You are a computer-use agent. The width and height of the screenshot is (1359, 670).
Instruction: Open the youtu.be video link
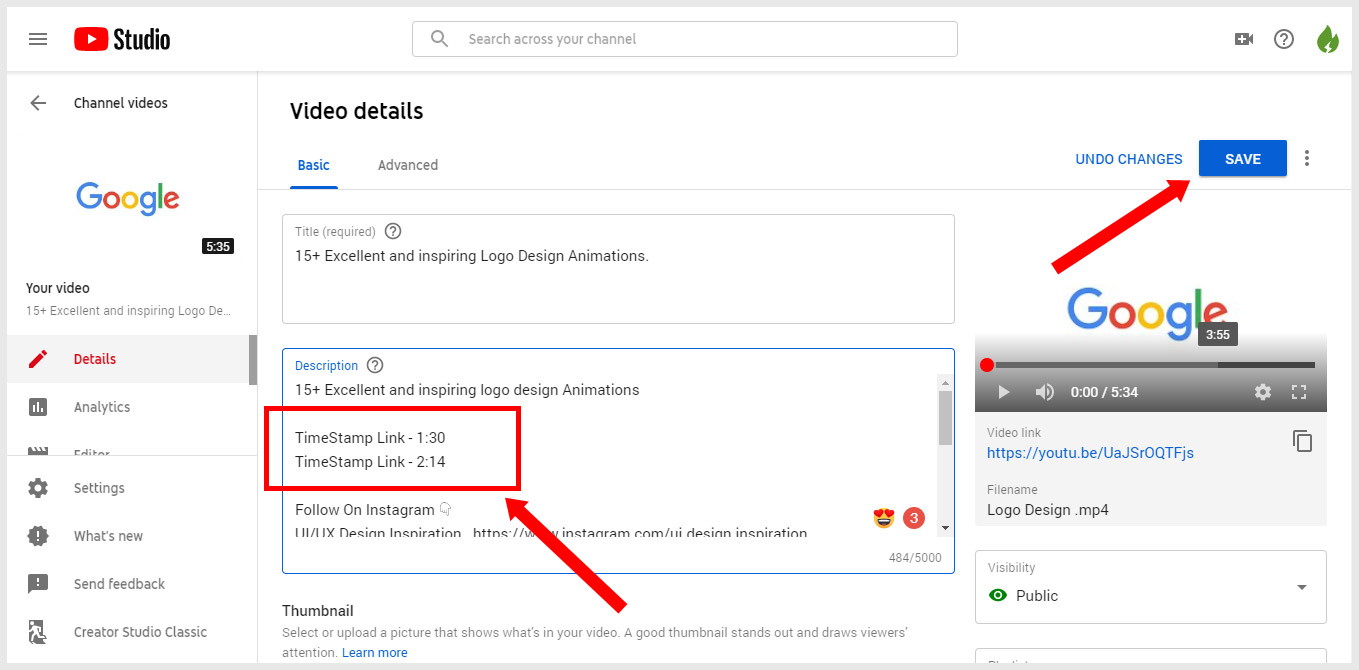pyautogui.click(x=1090, y=453)
